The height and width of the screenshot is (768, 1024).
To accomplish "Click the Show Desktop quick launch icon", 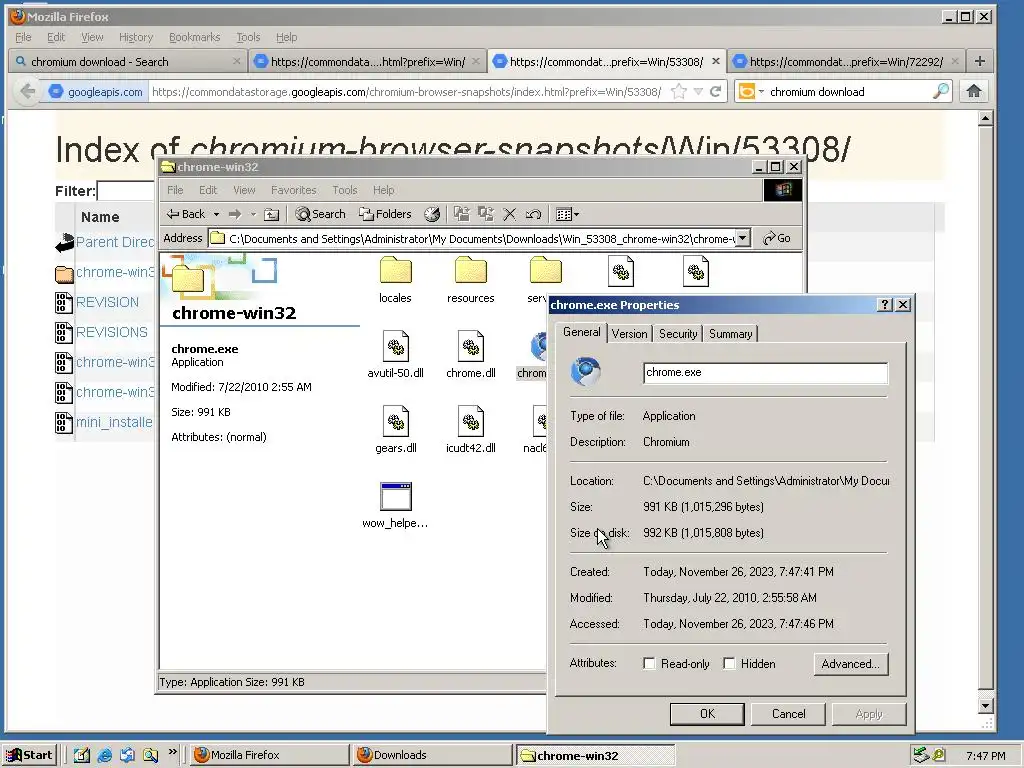I will point(81,755).
